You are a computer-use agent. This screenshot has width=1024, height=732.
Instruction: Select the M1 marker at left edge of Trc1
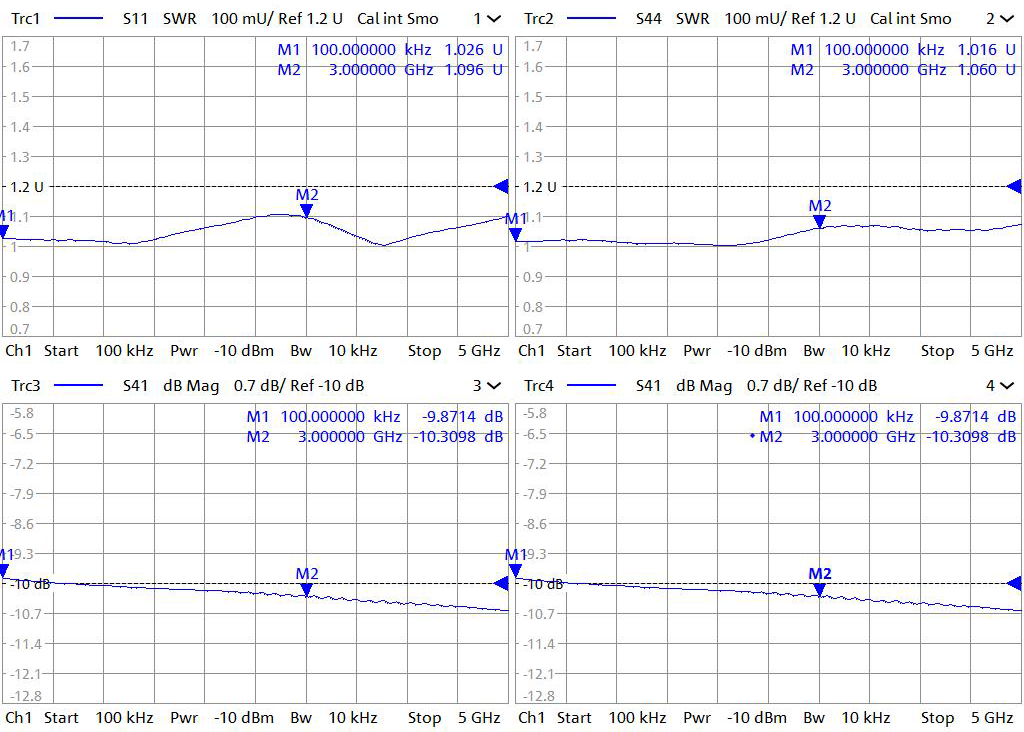point(4,231)
